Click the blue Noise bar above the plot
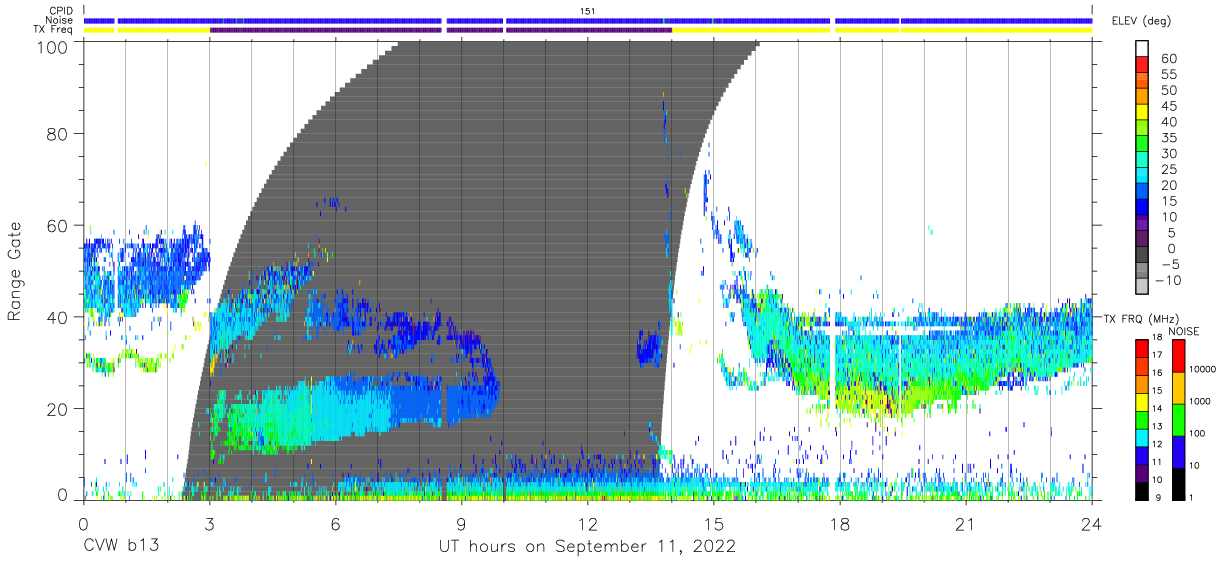Viewport: 1228px width, 567px height. pos(587,20)
